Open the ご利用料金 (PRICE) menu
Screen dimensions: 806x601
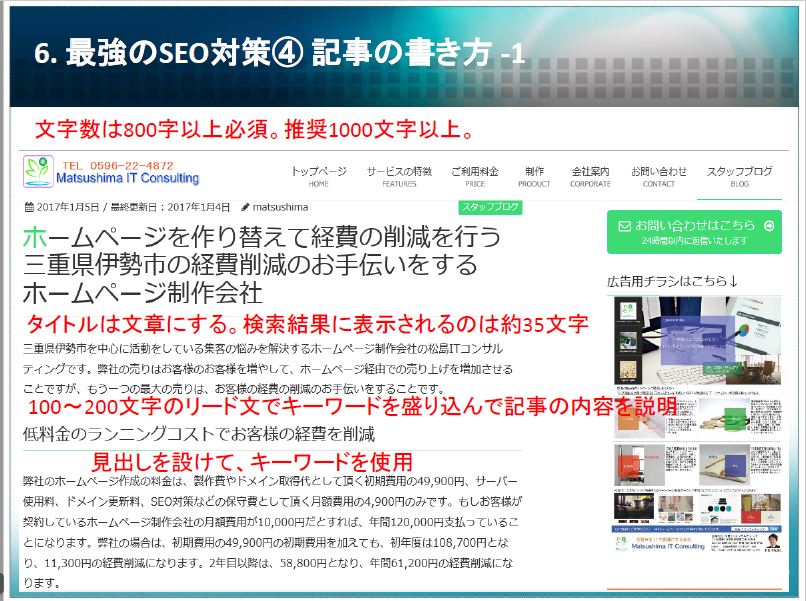pyautogui.click(x=474, y=176)
